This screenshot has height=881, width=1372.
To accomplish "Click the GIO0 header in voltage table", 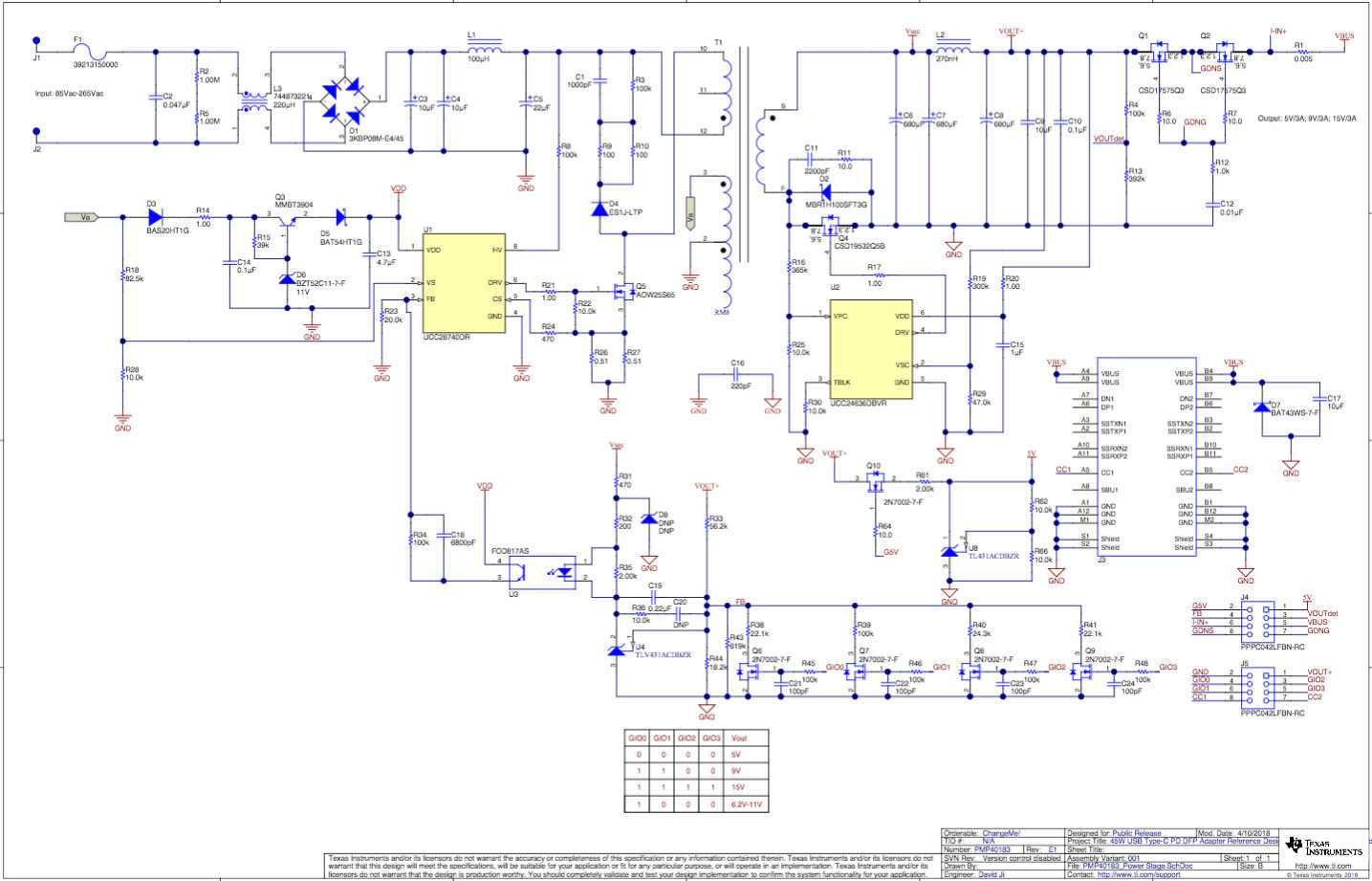I will [x=638, y=738].
